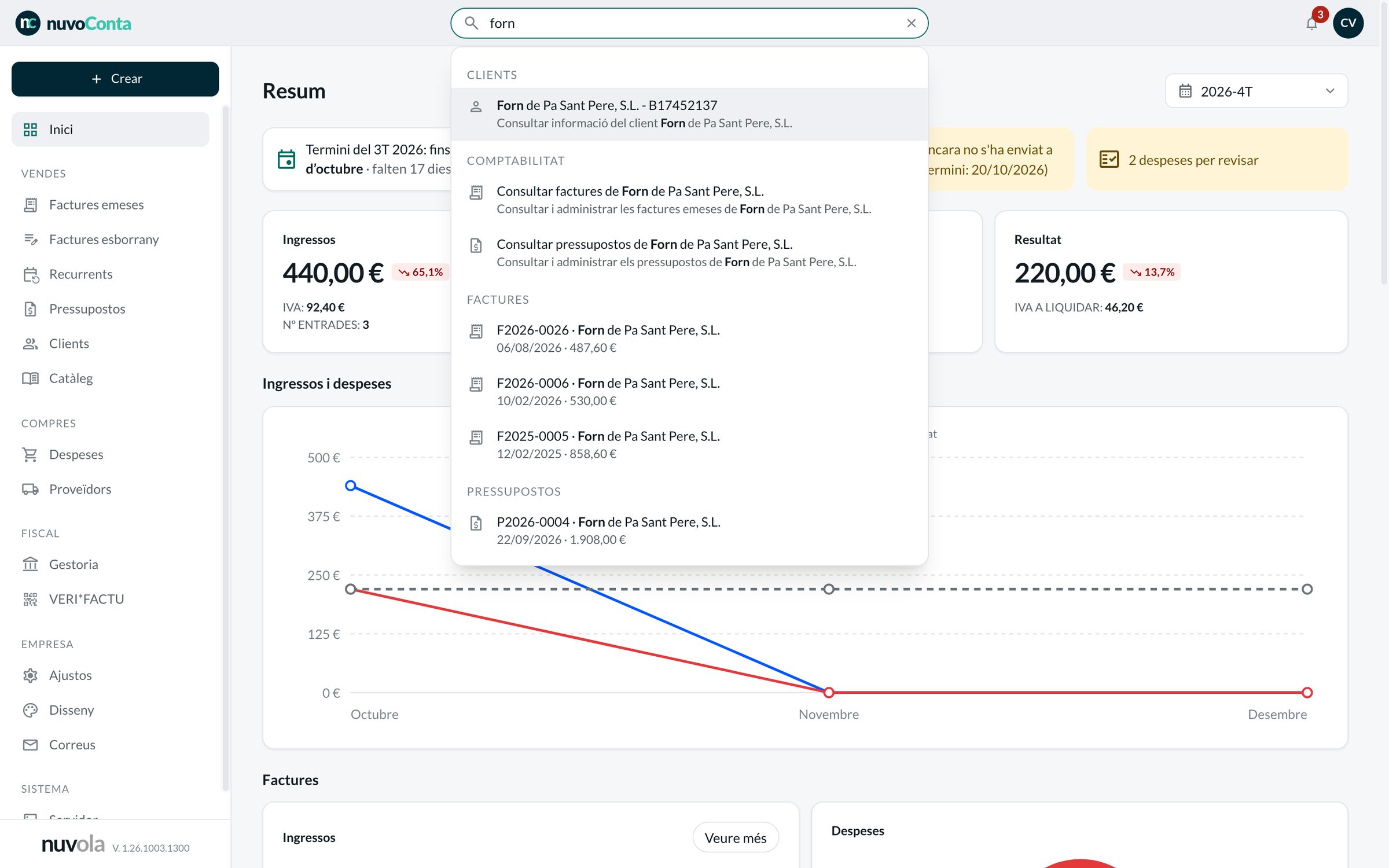The width and height of the screenshot is (1389, 868).
Task: Click the red Desembre data point on chart
Action: click(x=1307, y=693)
